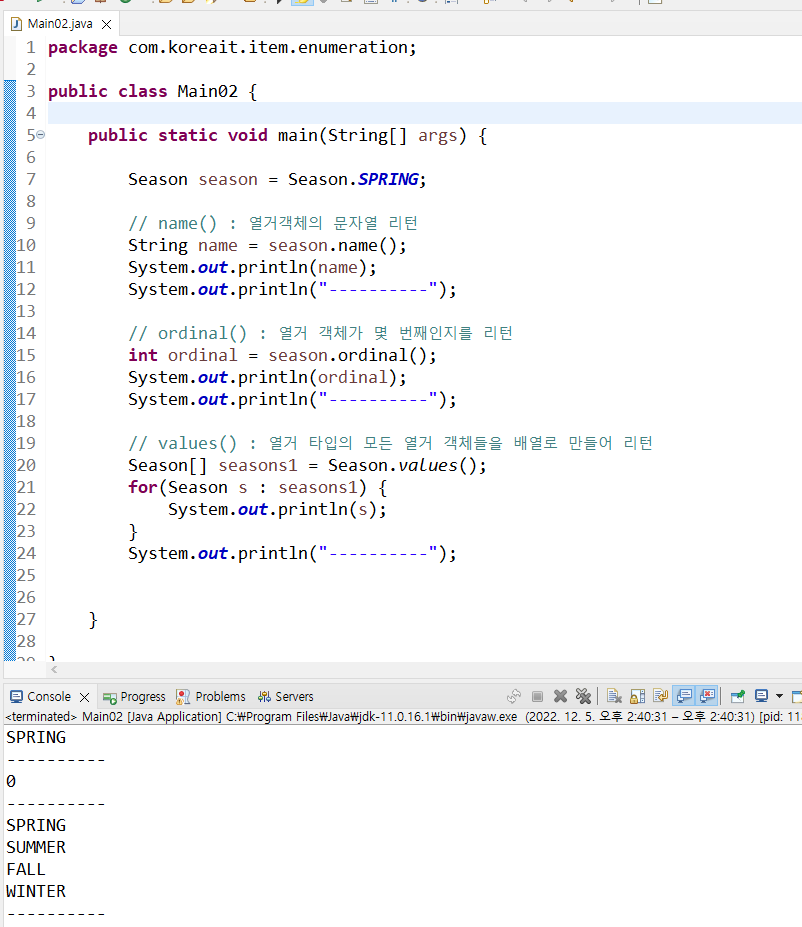Click the editor horizontal scrollbar left arrow
The image size is (802, 927).
point(54,669)
